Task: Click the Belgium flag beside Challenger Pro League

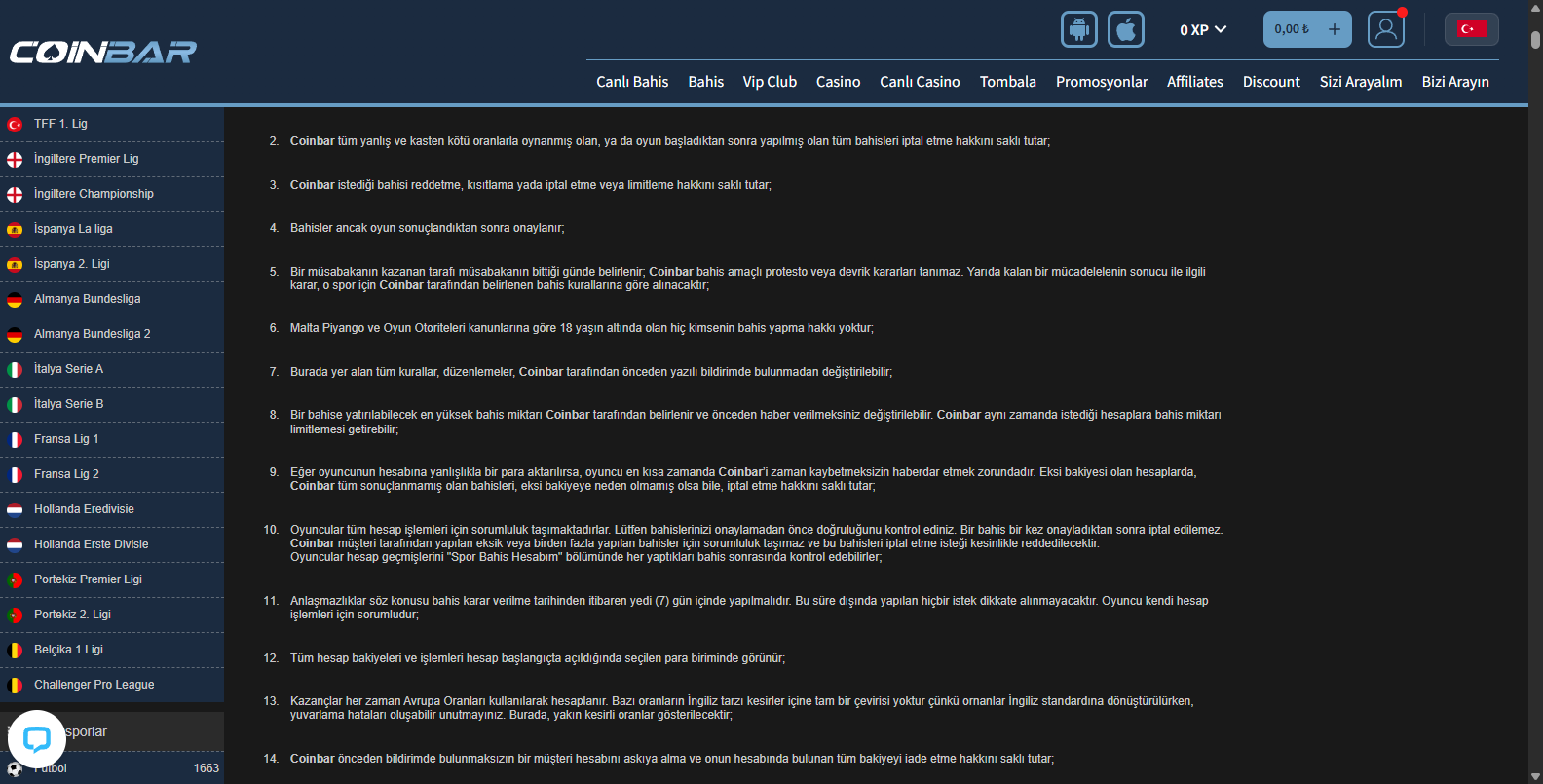Action: (x=15, y=686)
